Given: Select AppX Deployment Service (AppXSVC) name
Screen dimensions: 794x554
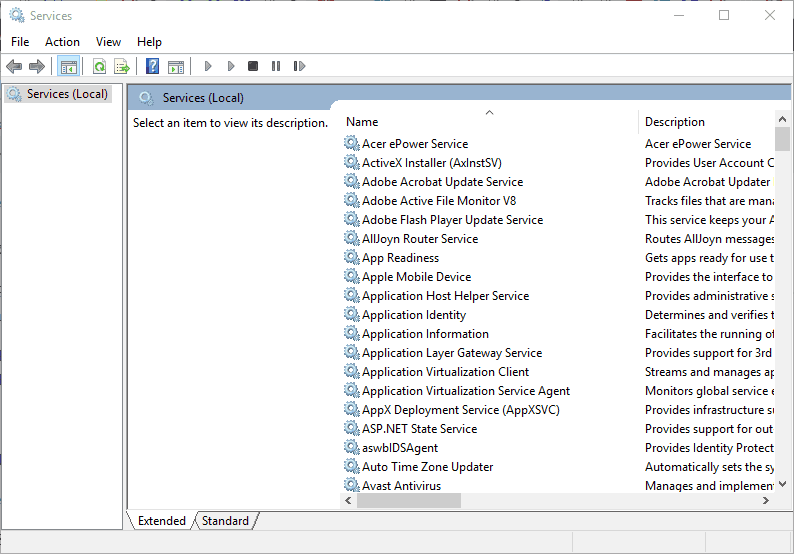Looking at the screenshot, I should (461, 410).
